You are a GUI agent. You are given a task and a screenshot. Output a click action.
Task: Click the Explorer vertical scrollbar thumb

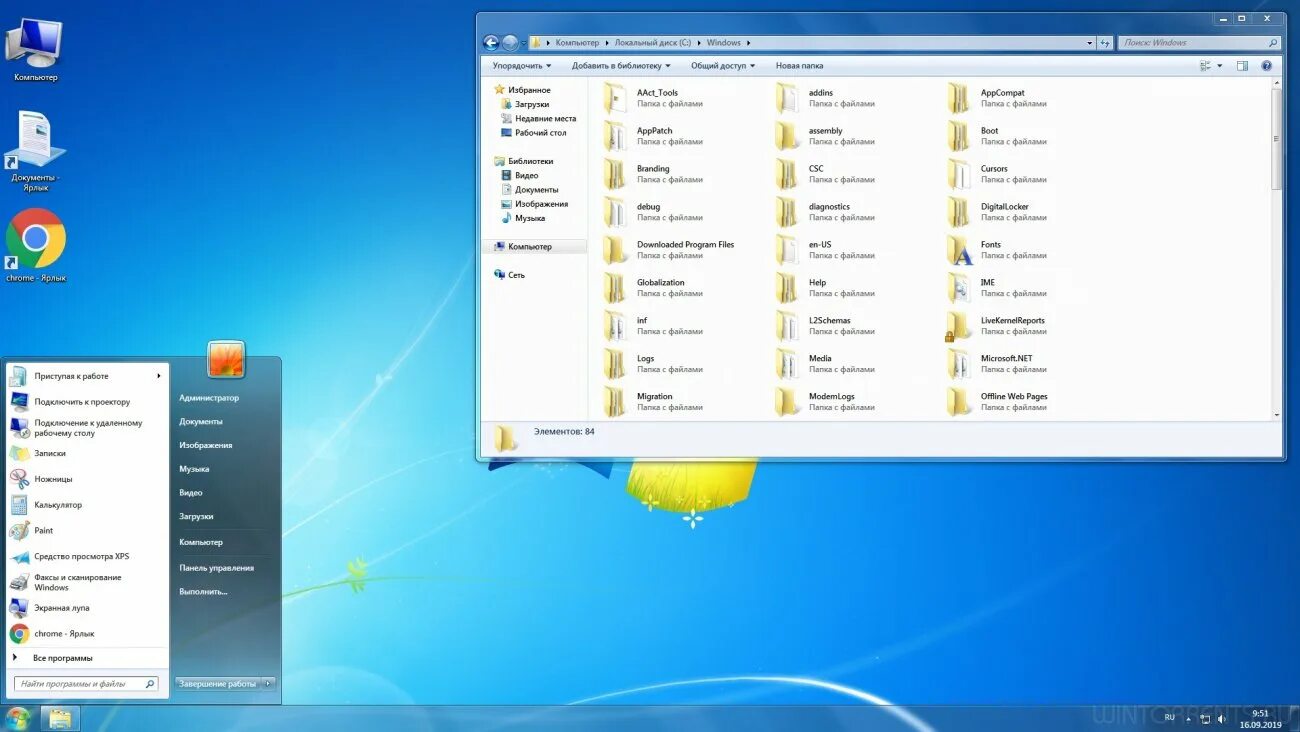pyautogui.click(x=1277, y=139)
